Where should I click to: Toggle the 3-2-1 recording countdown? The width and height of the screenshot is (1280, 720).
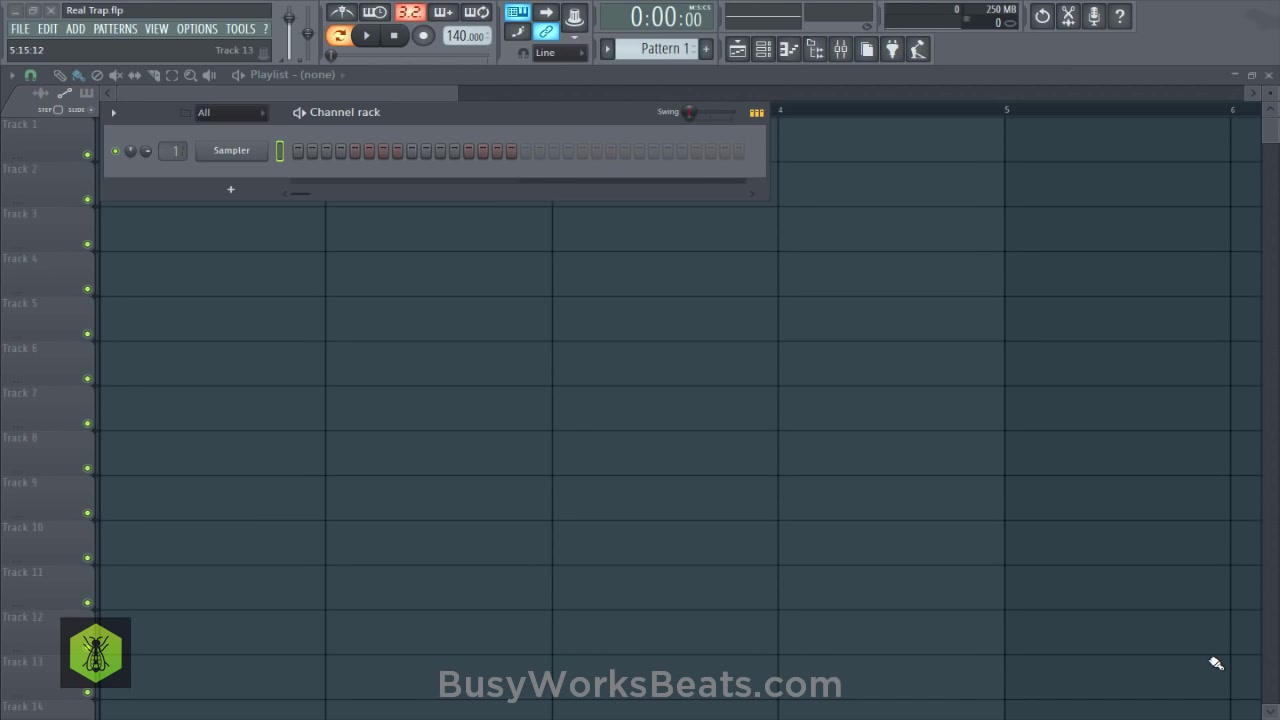click(409, 13)
